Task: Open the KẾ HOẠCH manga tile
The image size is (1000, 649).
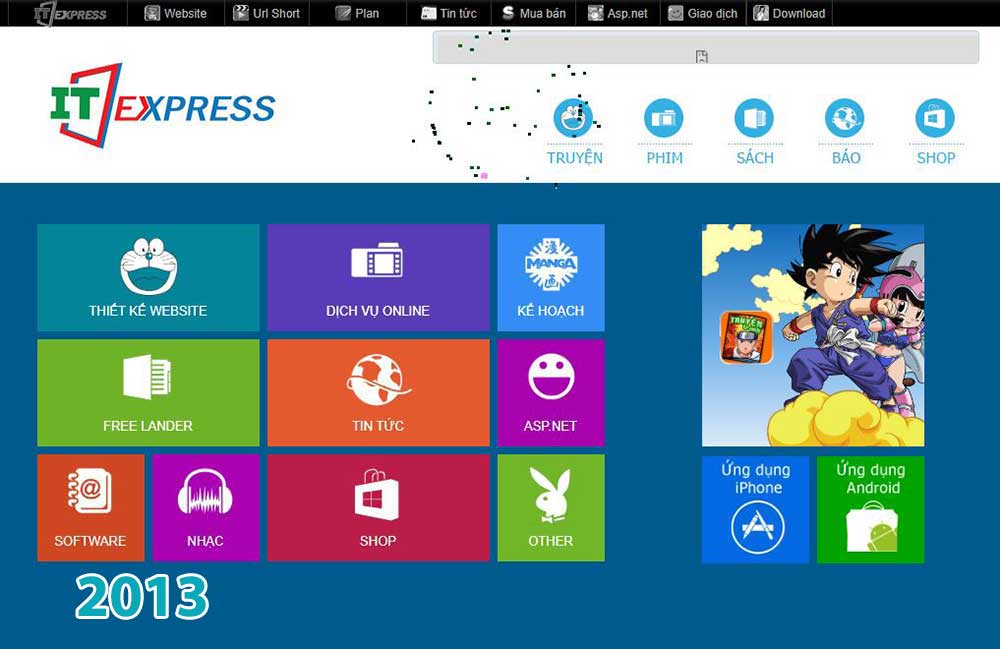Action: pos(551,277)
